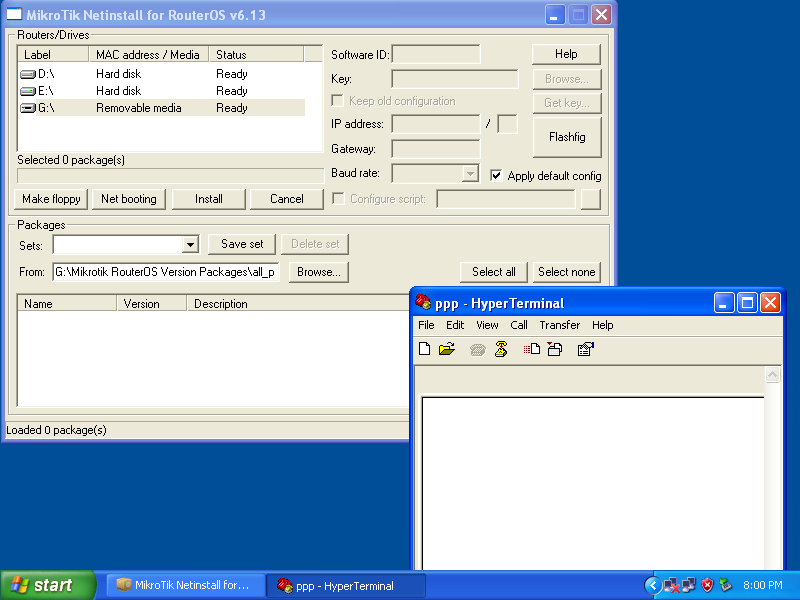Viewport: 800px width, 600px height.
Task: Click the G:\ removable drive icon
Action: (x=28, y=108)
